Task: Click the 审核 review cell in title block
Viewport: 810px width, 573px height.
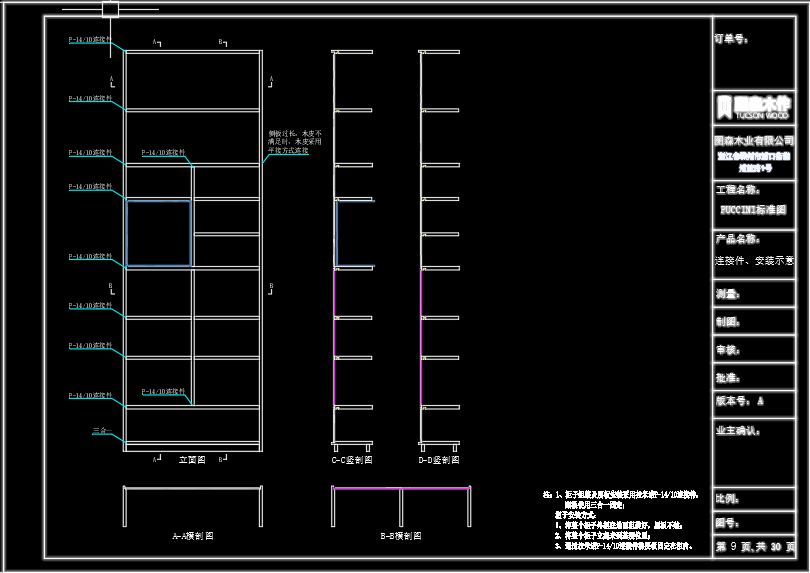Action: coord(753,349)
